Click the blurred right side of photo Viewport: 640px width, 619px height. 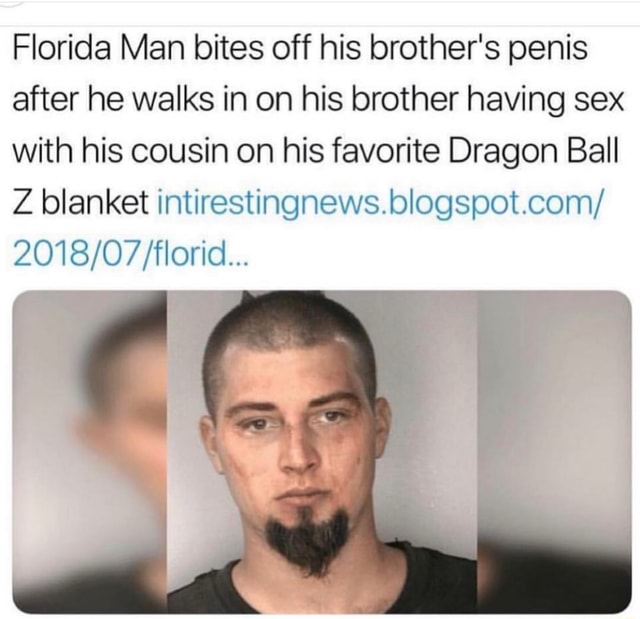pyautogui.click(x=554, y=452)
